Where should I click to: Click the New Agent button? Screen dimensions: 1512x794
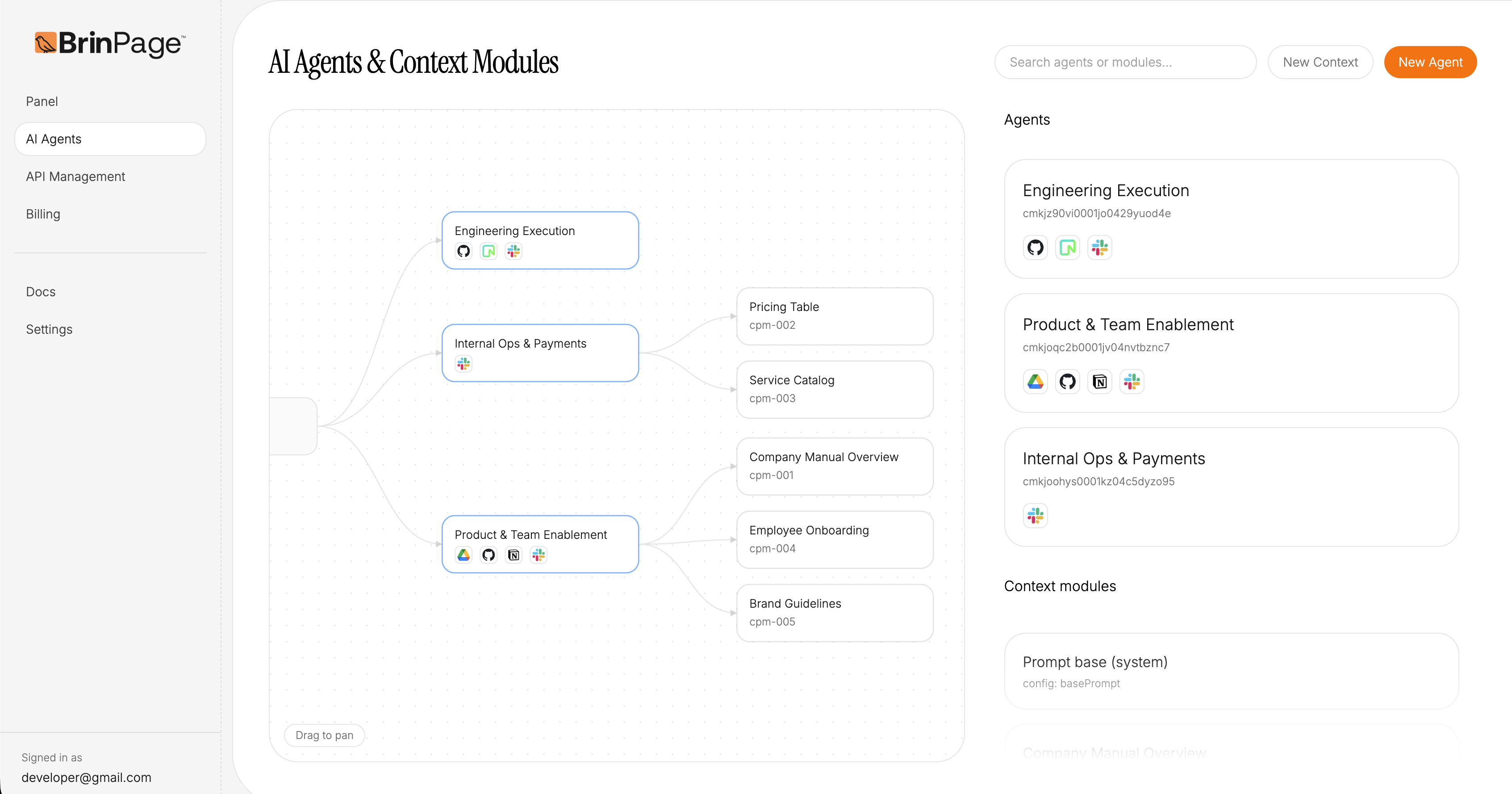click(x=1430, y=62)
